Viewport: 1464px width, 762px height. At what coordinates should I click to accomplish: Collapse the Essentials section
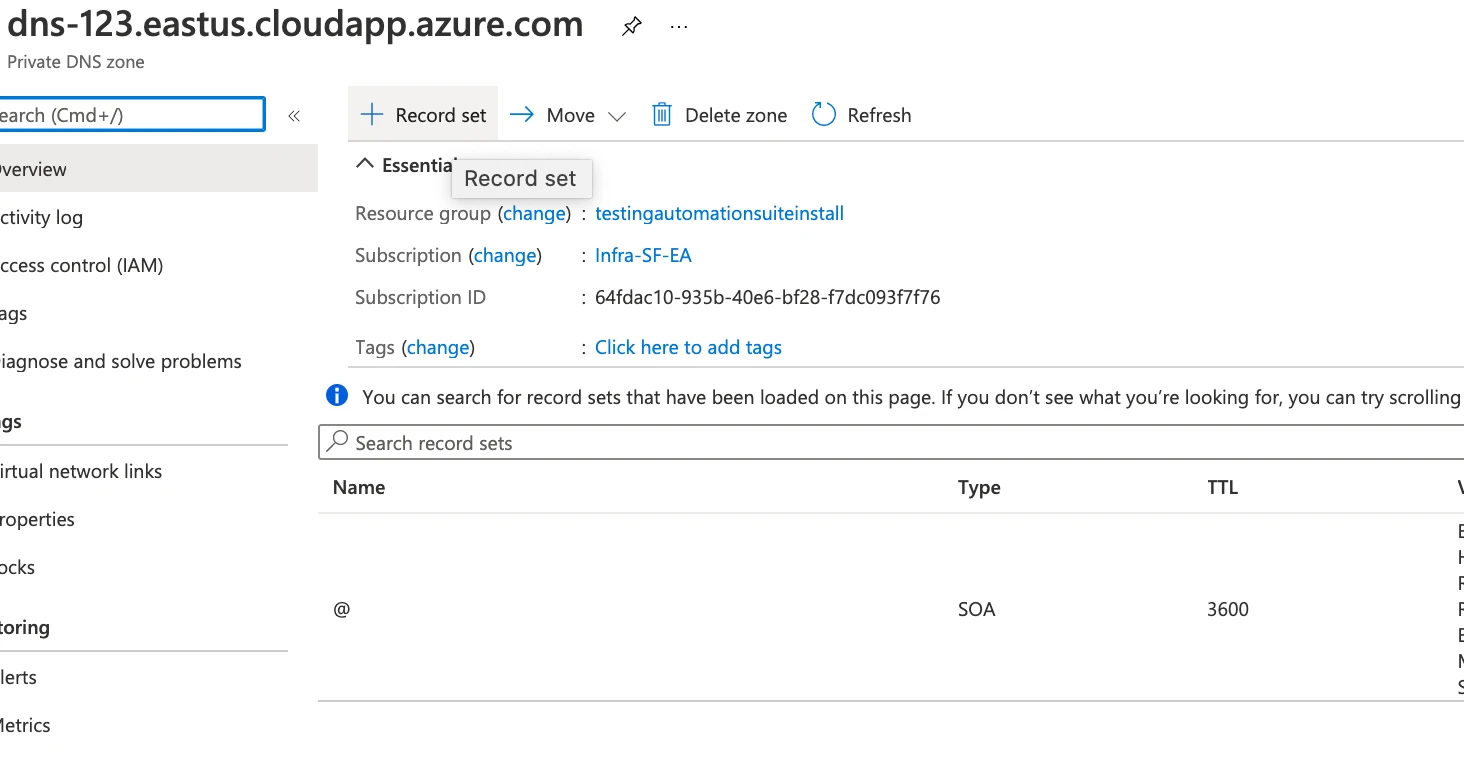(x=366, y=164)
